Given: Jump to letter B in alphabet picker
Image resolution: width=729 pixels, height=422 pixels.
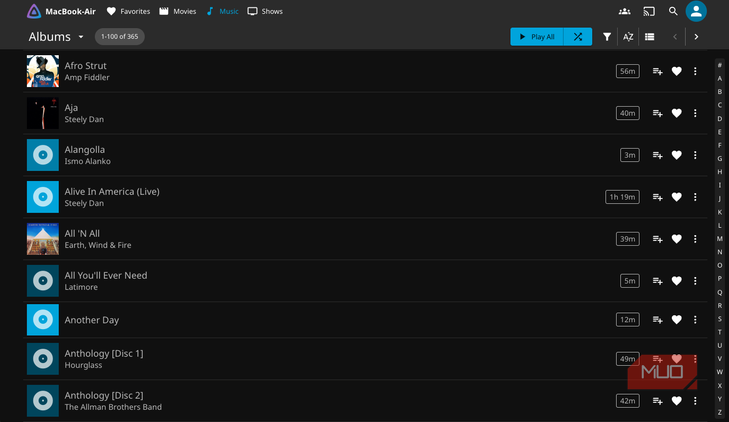Looking at the screenshot, I should click(x=720, y=92).
